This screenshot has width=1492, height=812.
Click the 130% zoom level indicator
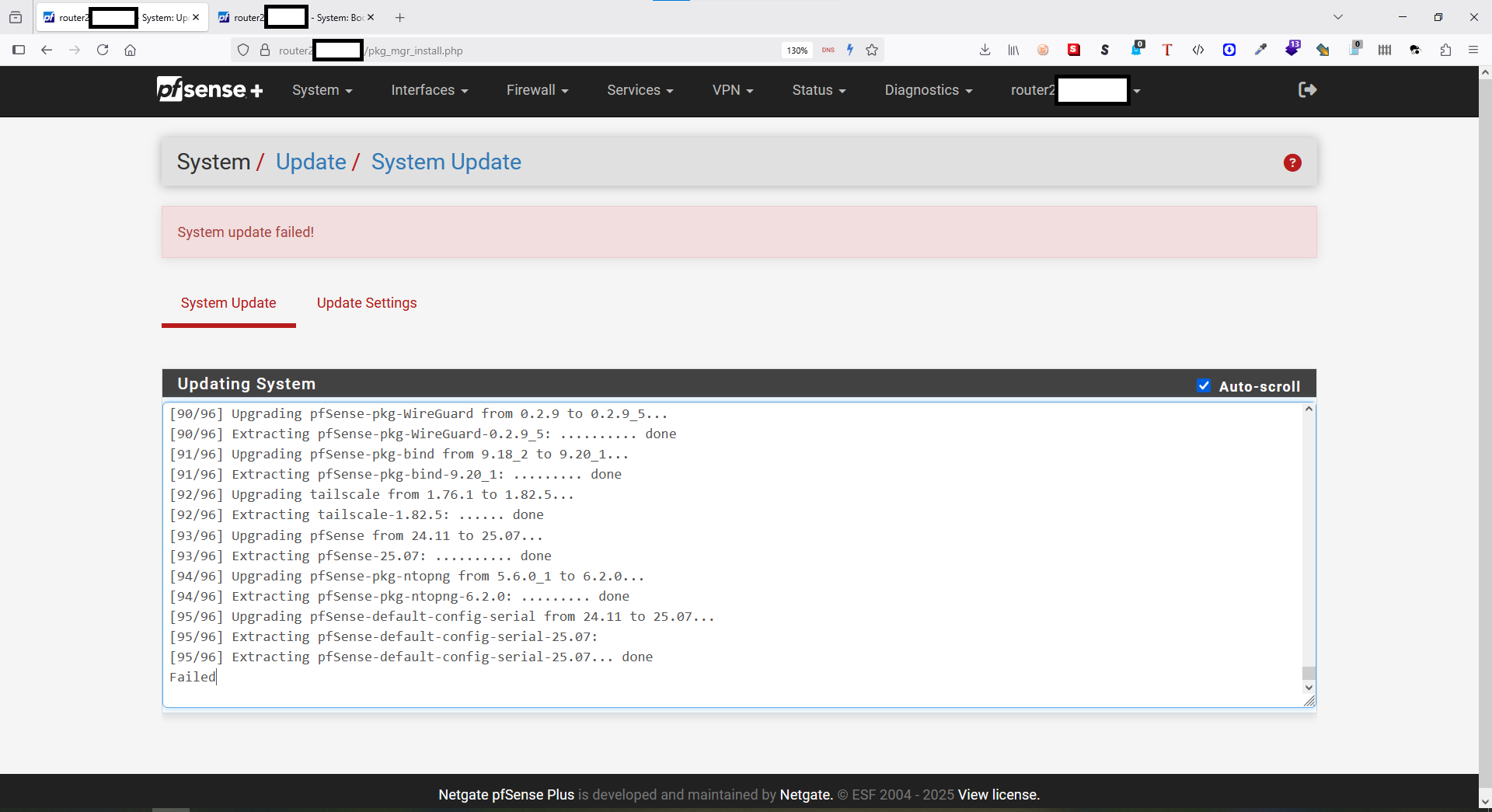(797, 51)
